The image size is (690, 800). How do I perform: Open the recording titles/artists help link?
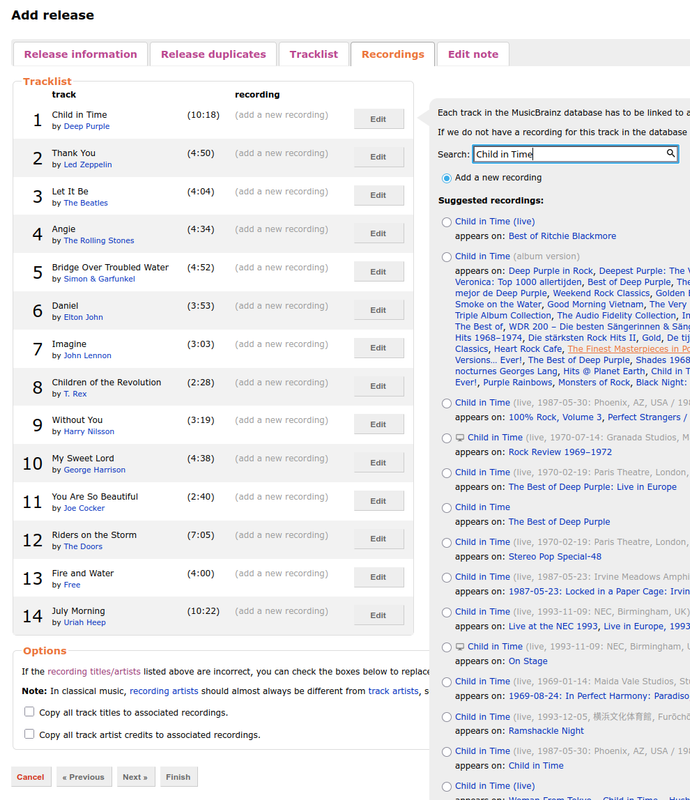94,671
